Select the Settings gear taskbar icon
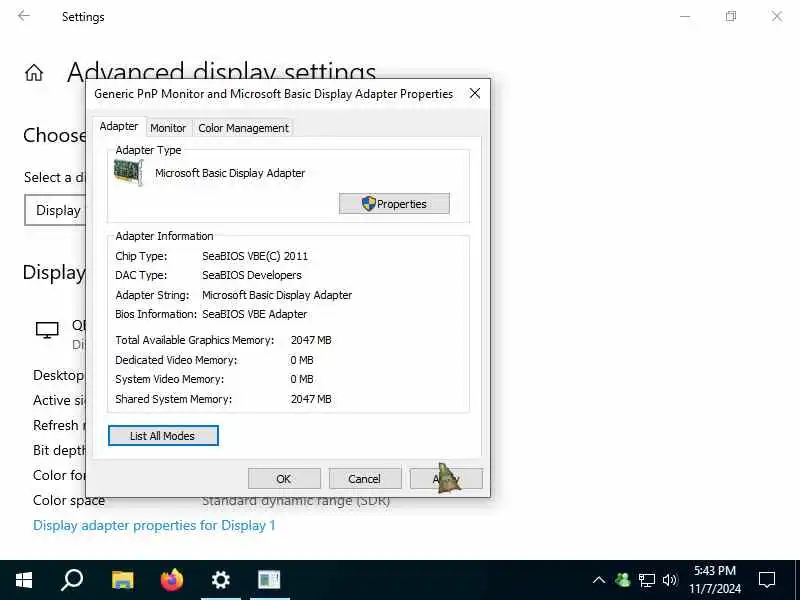This screenshot has width=800, height=600. pos(221,580)
